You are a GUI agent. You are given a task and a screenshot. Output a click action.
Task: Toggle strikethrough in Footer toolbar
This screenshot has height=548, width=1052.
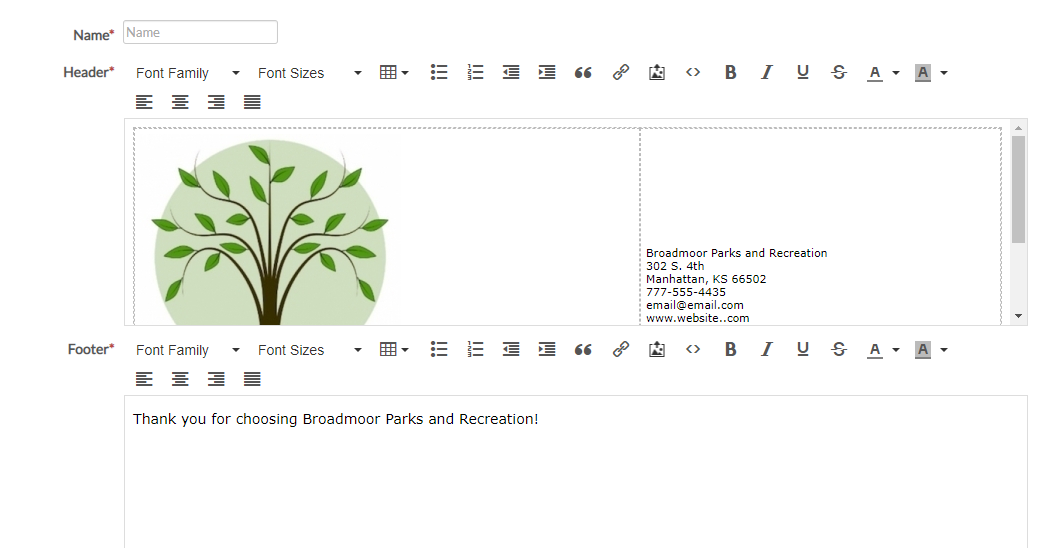point(839,349)
